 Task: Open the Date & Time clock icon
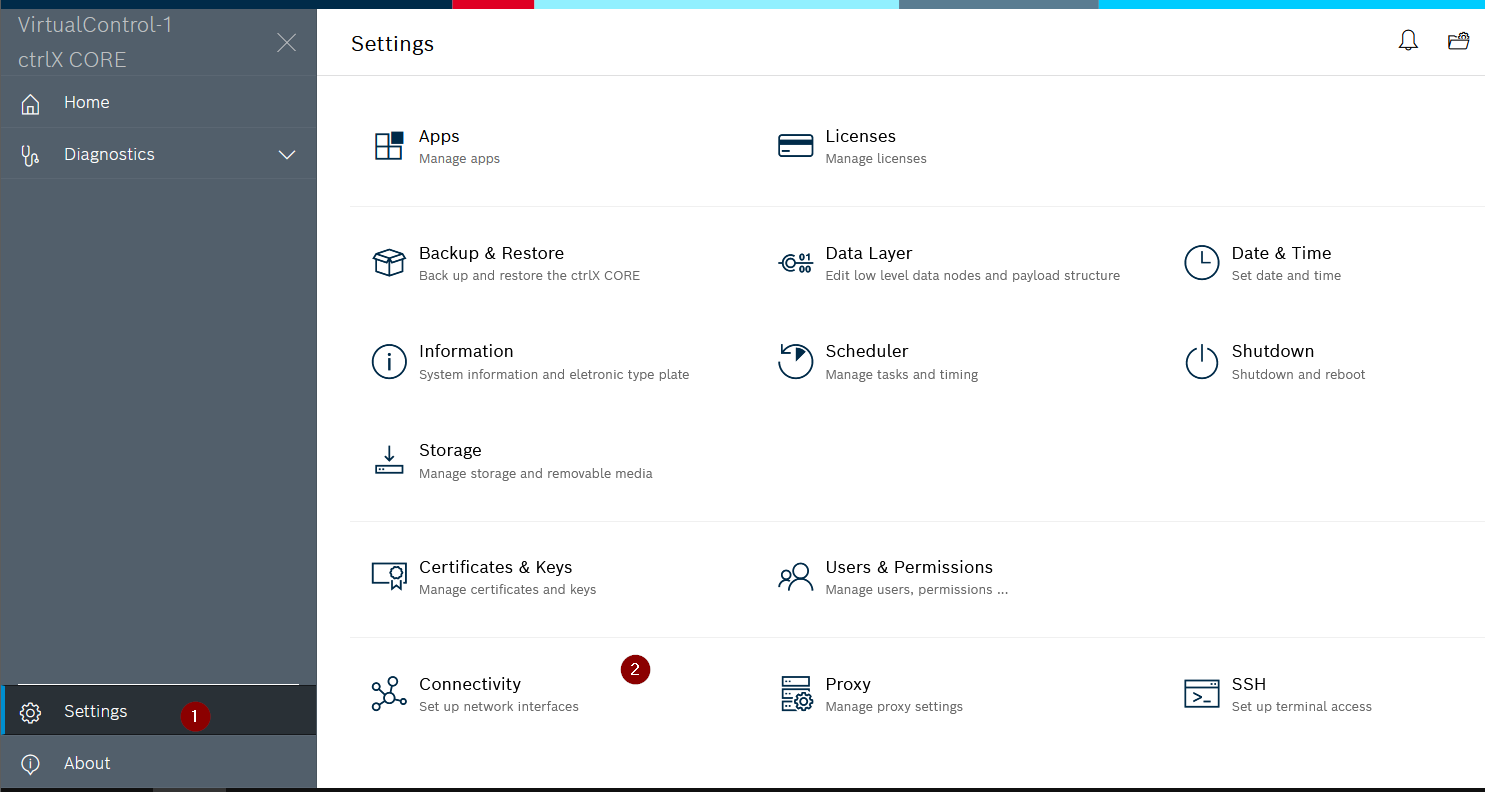tap(1202, 263)
